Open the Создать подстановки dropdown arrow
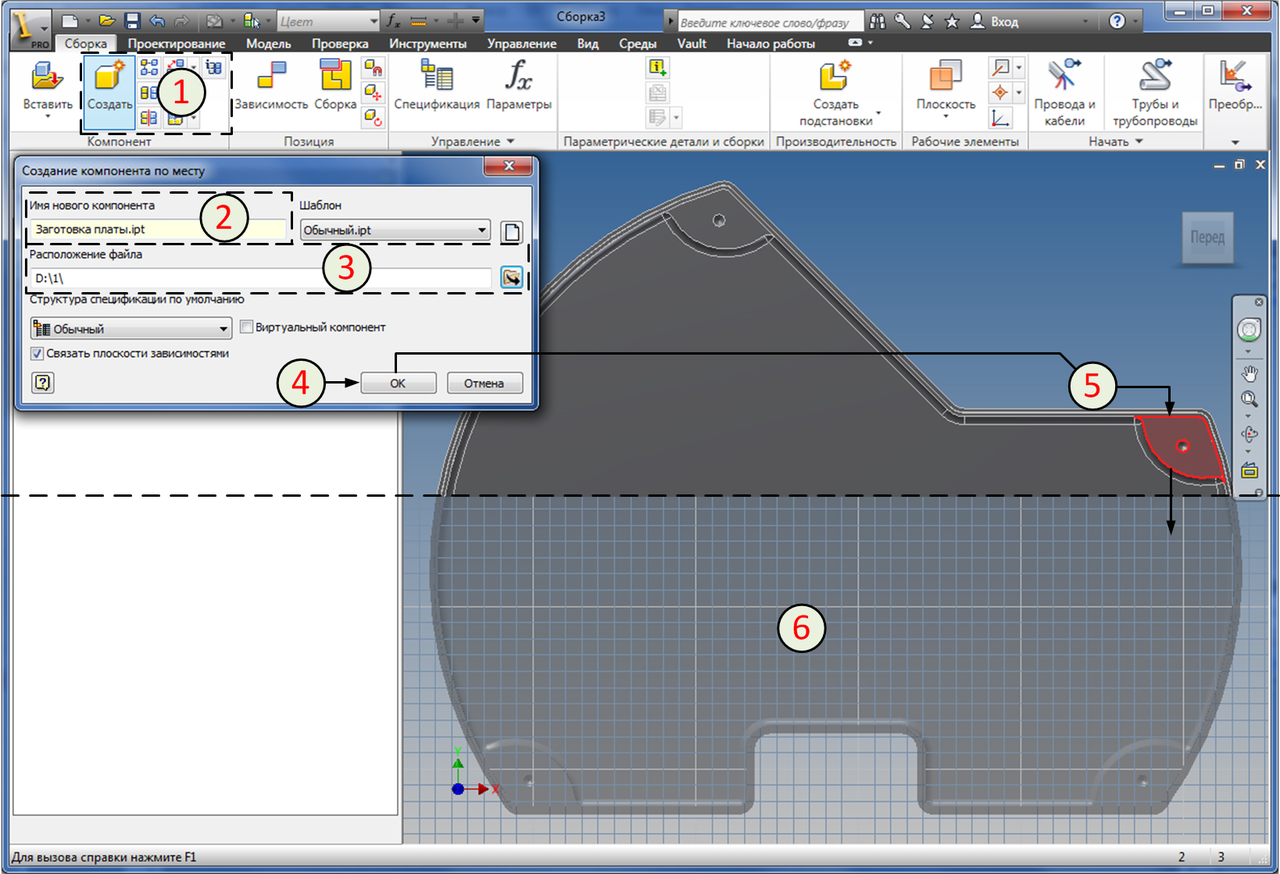Viewport: 1280px width, 874px height. tap(879, 112)
